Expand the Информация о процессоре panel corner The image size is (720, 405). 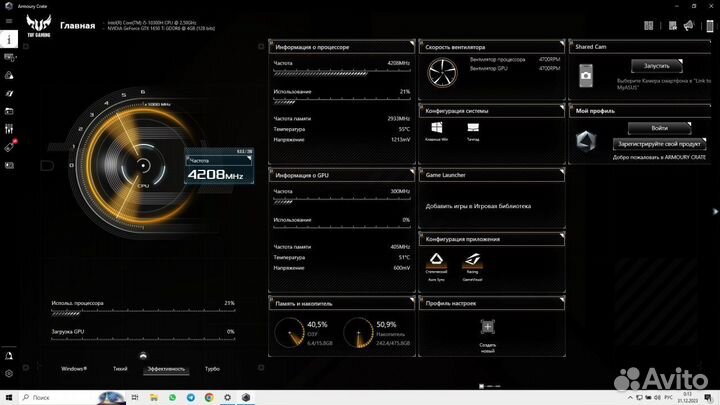click(x=411, y=44)
